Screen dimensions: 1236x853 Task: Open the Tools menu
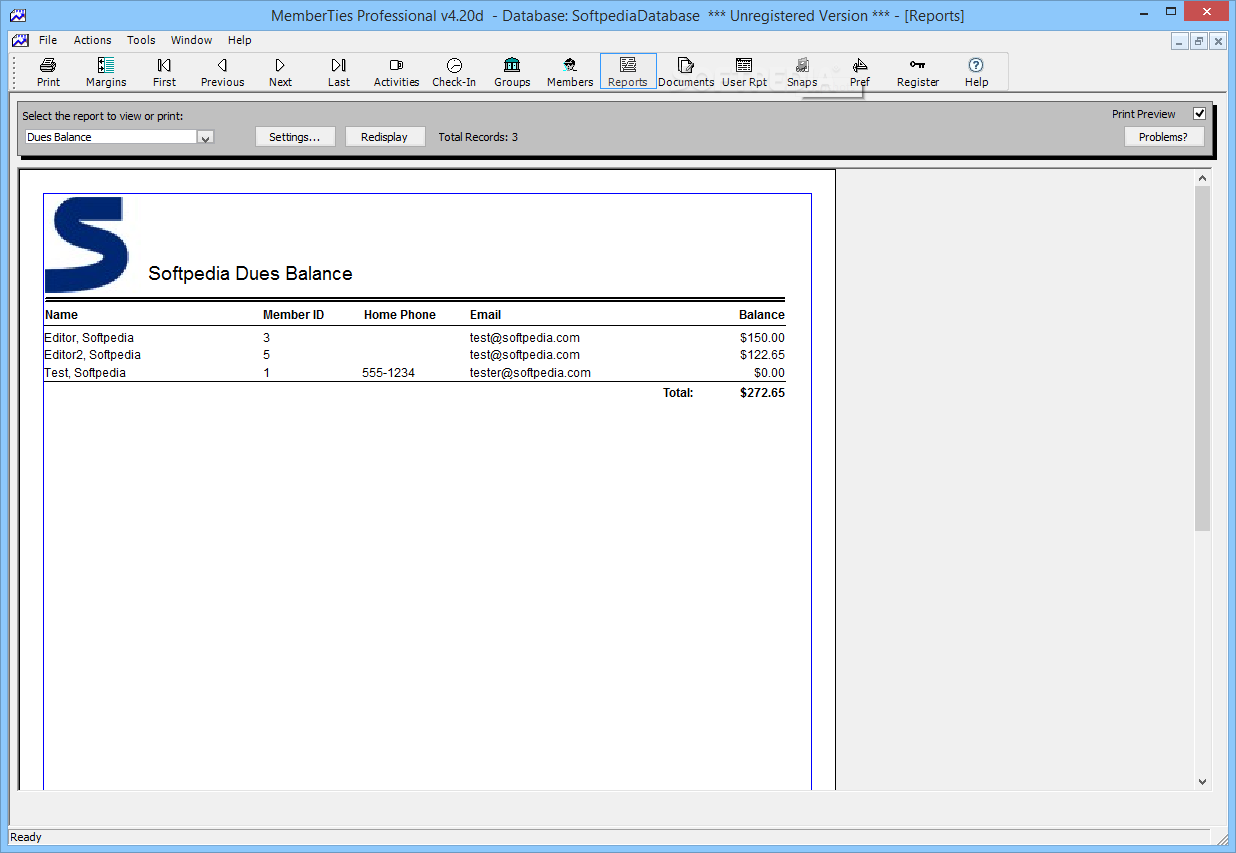pyautogui.click(x=141, y=40)
